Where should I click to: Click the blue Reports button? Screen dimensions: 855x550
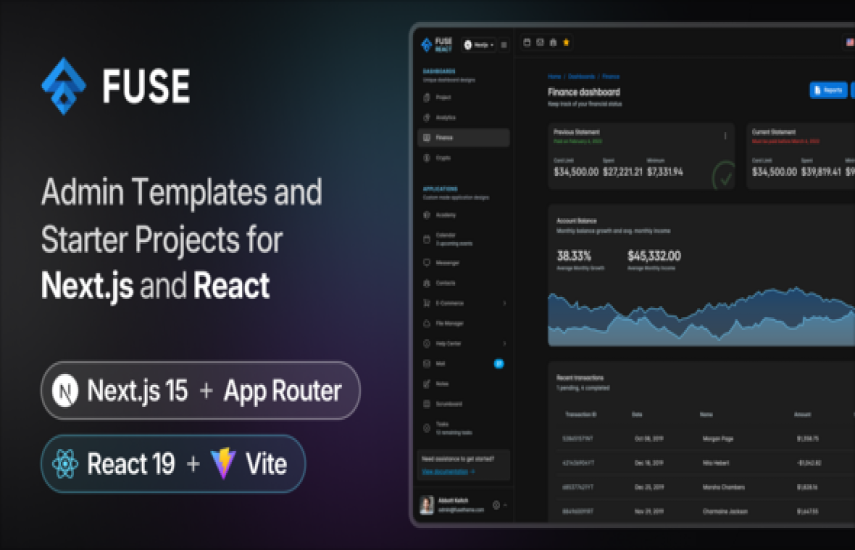point(828,90)
